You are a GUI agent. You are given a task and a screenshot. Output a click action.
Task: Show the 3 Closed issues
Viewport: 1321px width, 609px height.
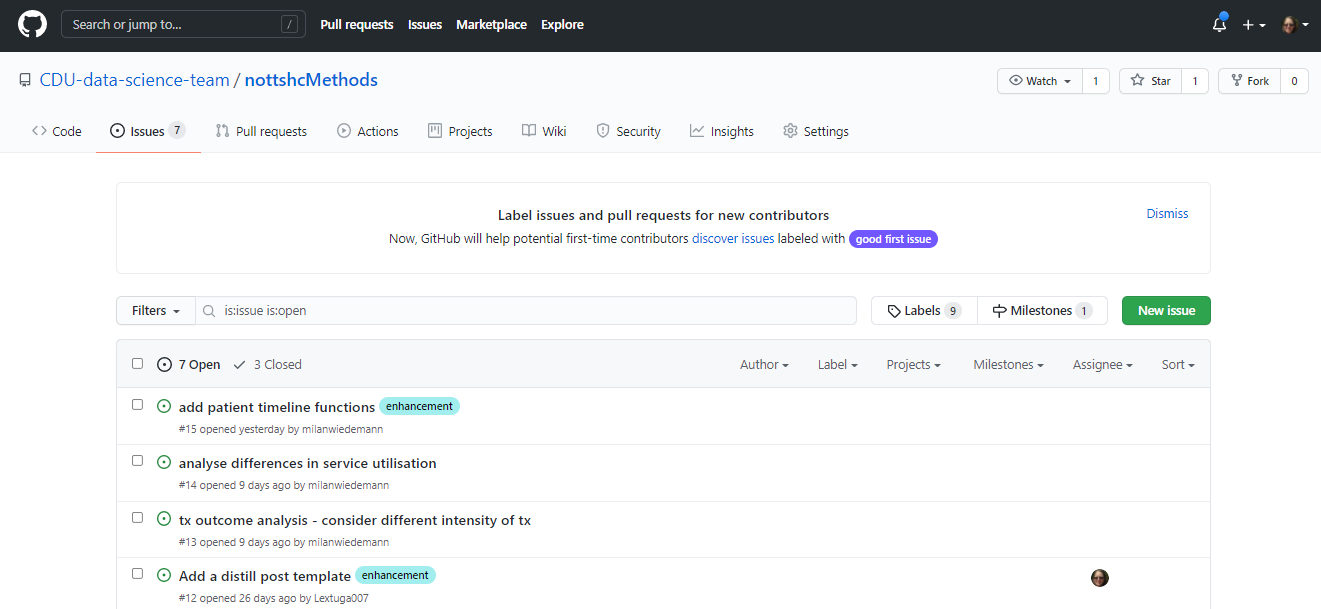click(267, 365)
